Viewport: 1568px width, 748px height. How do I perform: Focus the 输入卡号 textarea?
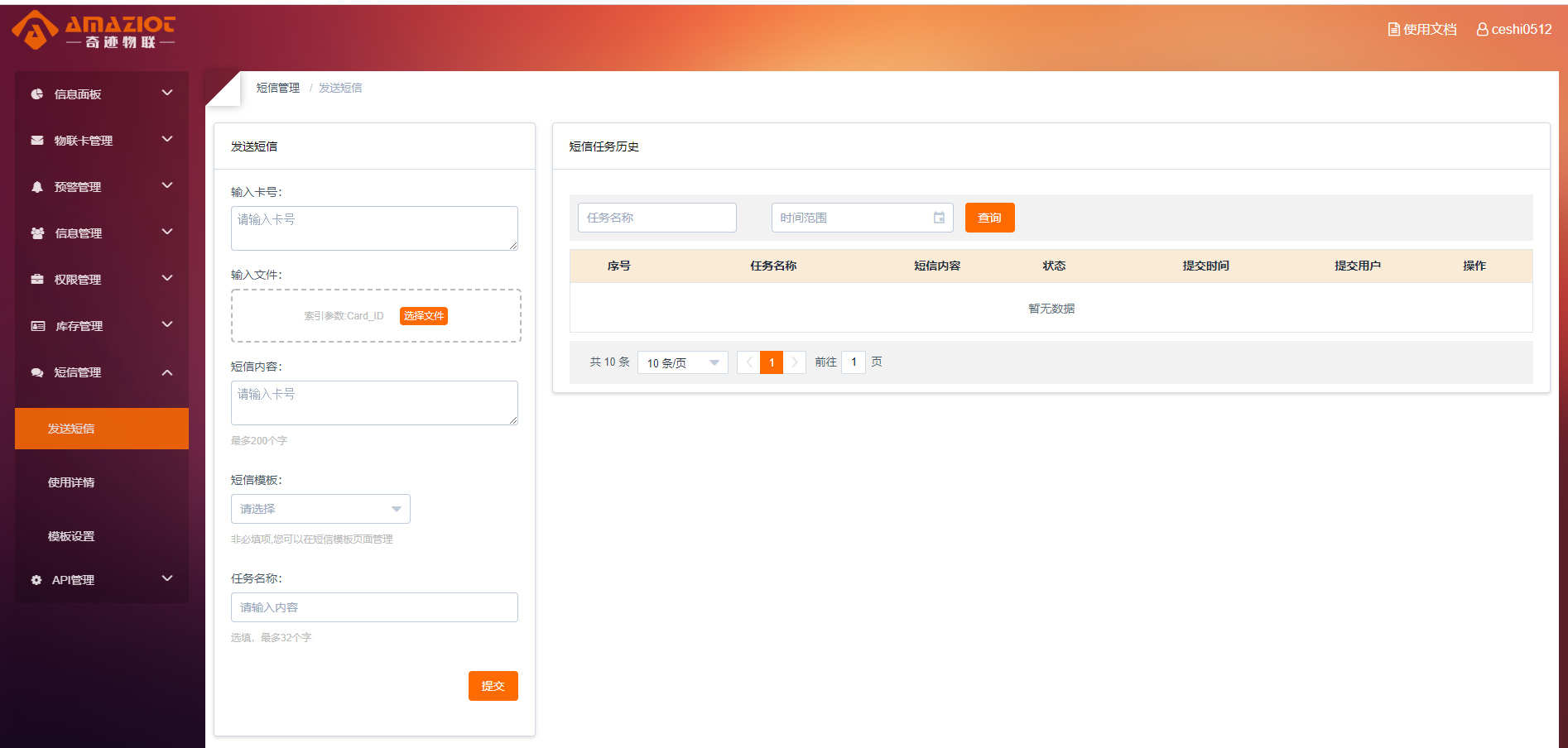click(374, 228)
